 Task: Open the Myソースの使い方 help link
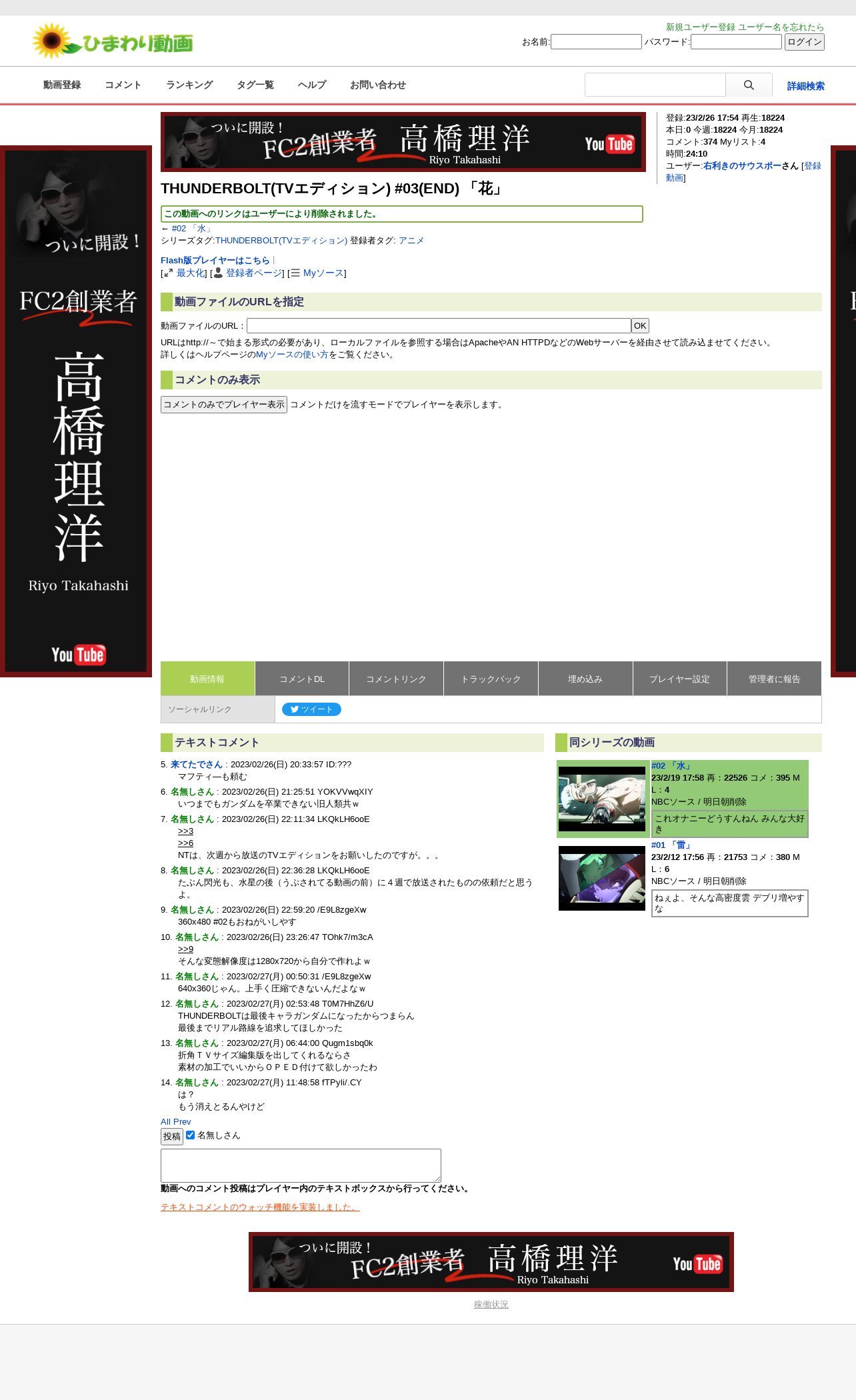point(292,355)
